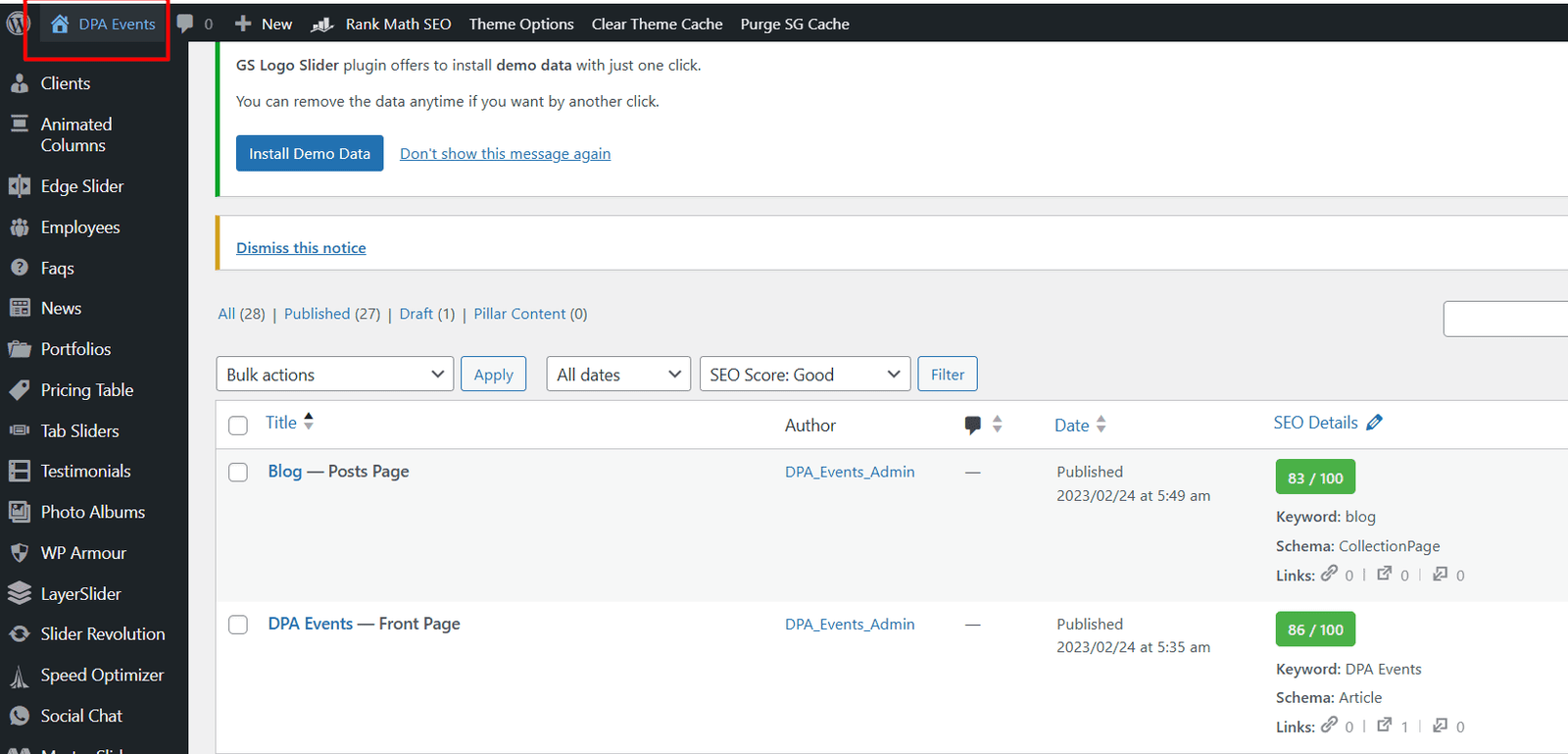This screenshot has width=1568, height=754.
Task: Open the Rank Math SEO menu label
Action: (x=398, y=24)
